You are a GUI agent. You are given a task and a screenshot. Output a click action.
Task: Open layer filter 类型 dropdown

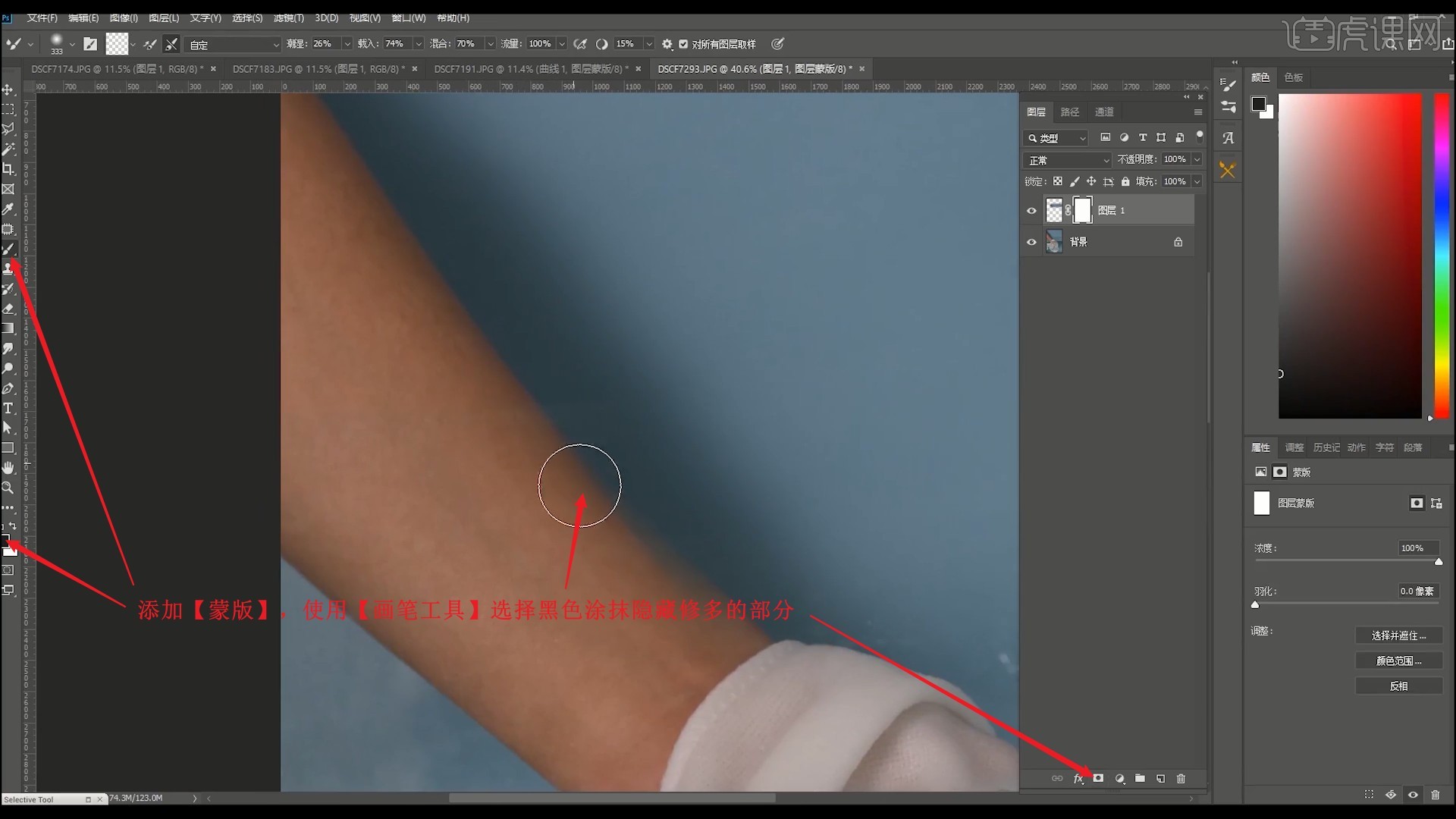1057,138
